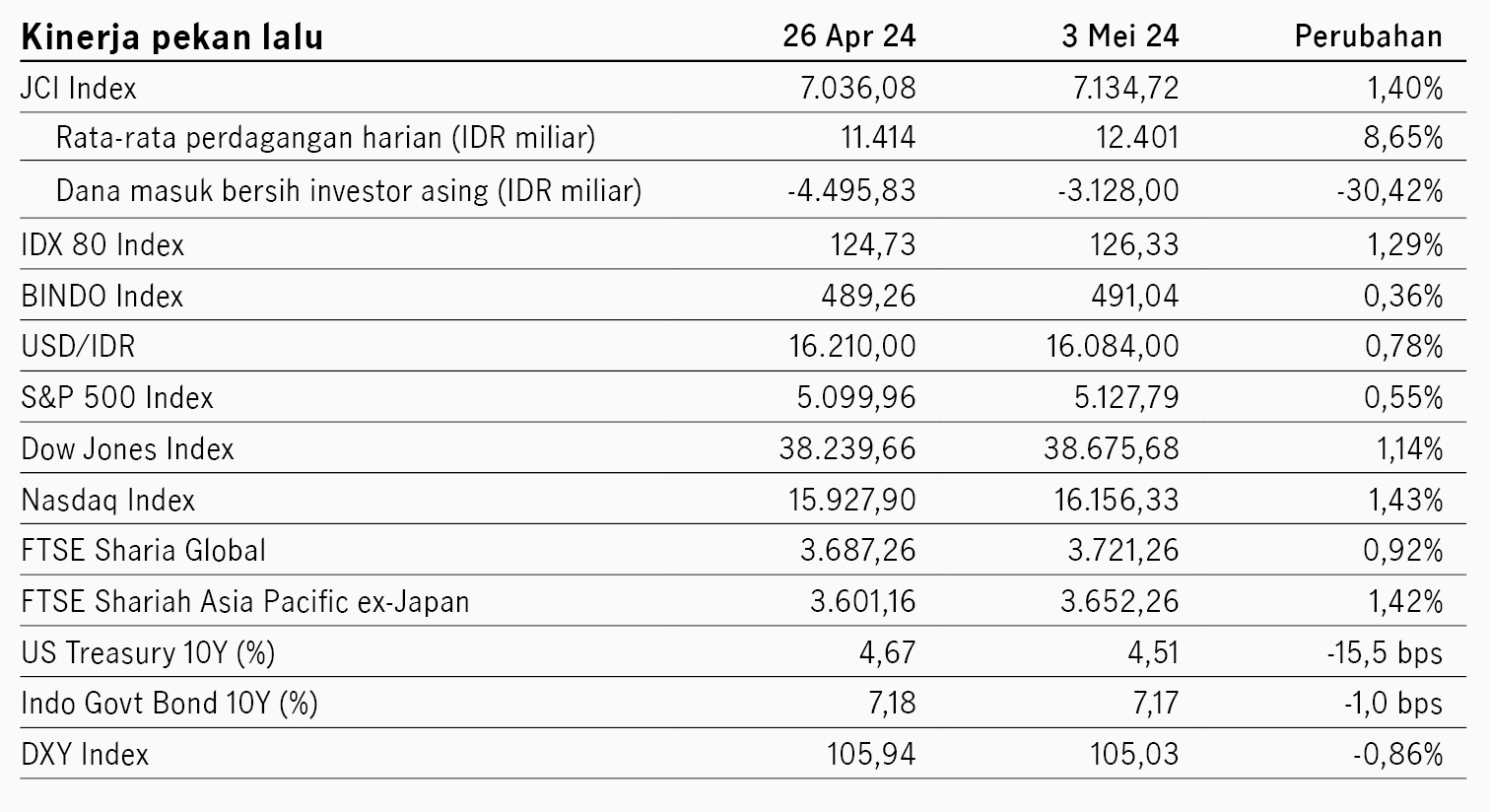The image size is (1490, 812).
Task: Click the 'Perubahan' column header
Action: pyautogui.click(x=1368, y=36)
